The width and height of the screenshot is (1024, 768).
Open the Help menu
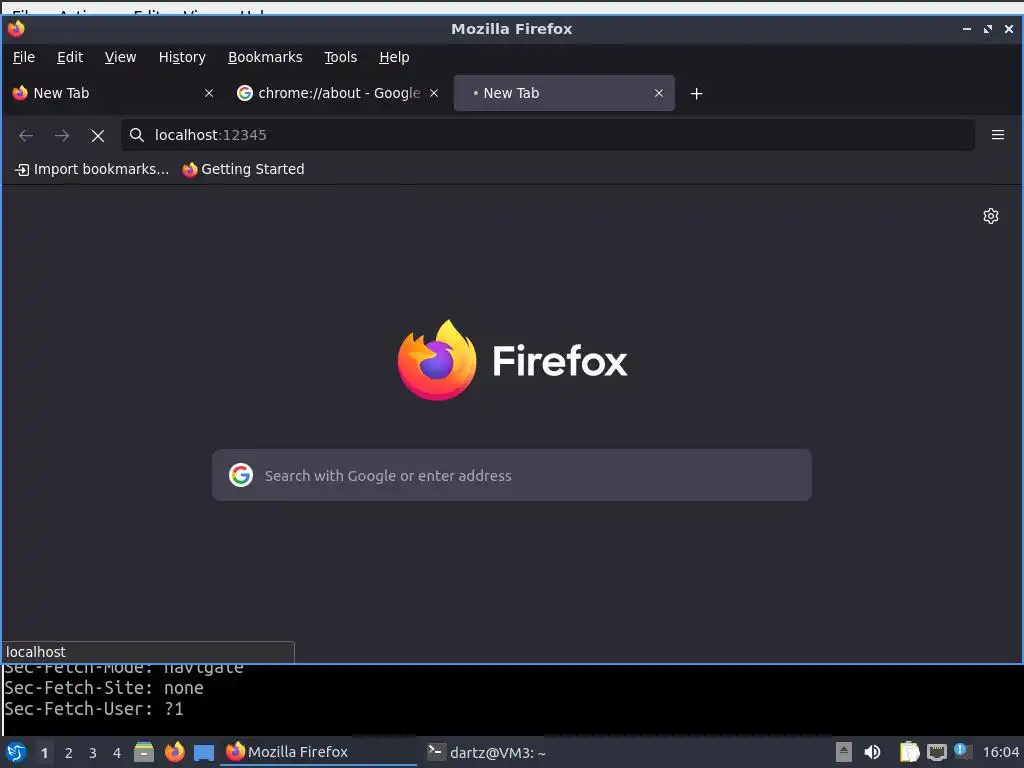[x=394, y=57]
